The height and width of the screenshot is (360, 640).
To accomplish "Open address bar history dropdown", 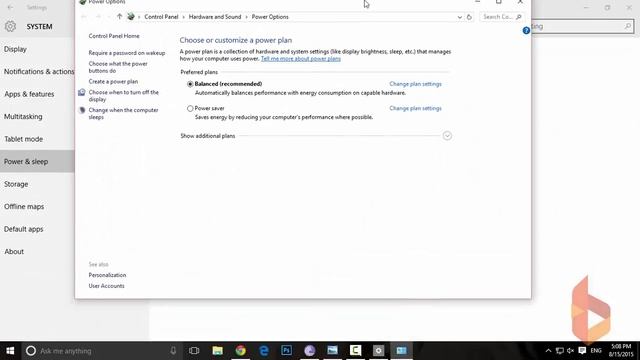I will click(460, 17).
